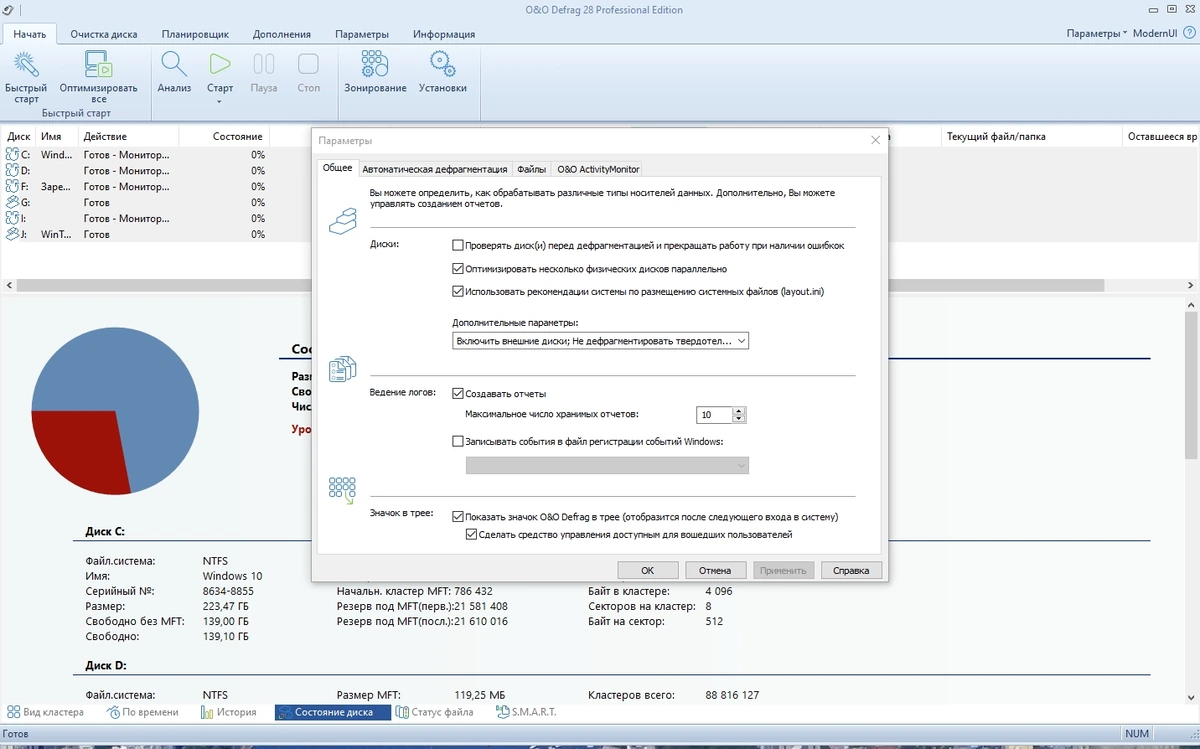Start analysis with the Анализ icon
Viewport: 1200px width, 749px height.
174,65
